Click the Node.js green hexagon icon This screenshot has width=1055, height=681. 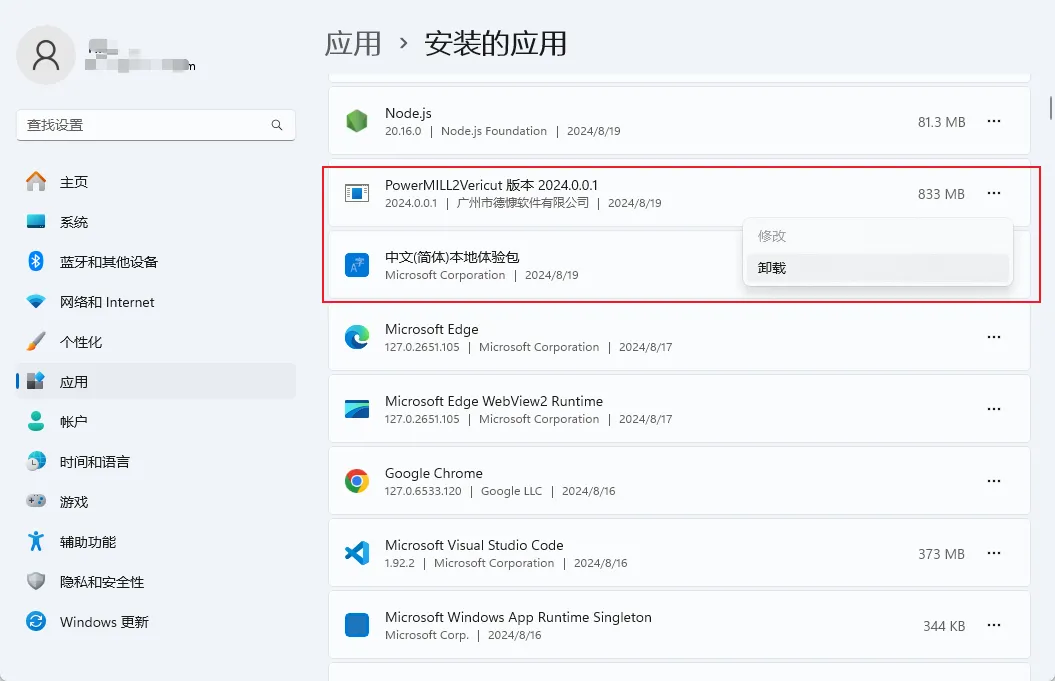[x=357, y=121]
